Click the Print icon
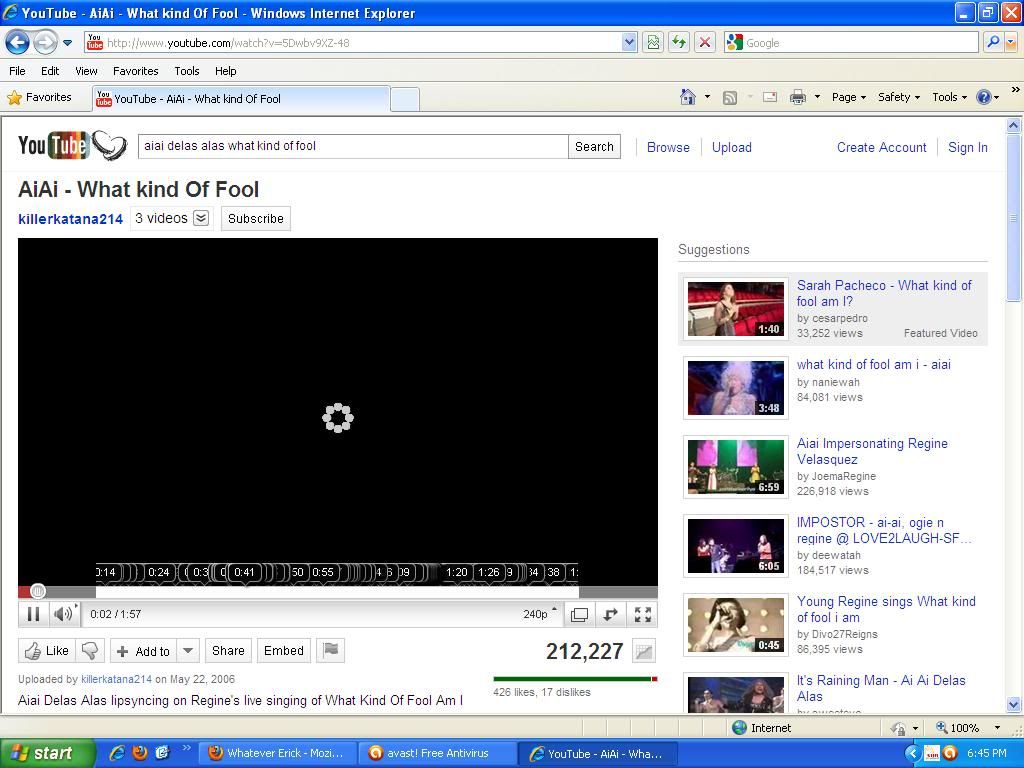Screen dimensions: 1024x768 click(797, 98)
